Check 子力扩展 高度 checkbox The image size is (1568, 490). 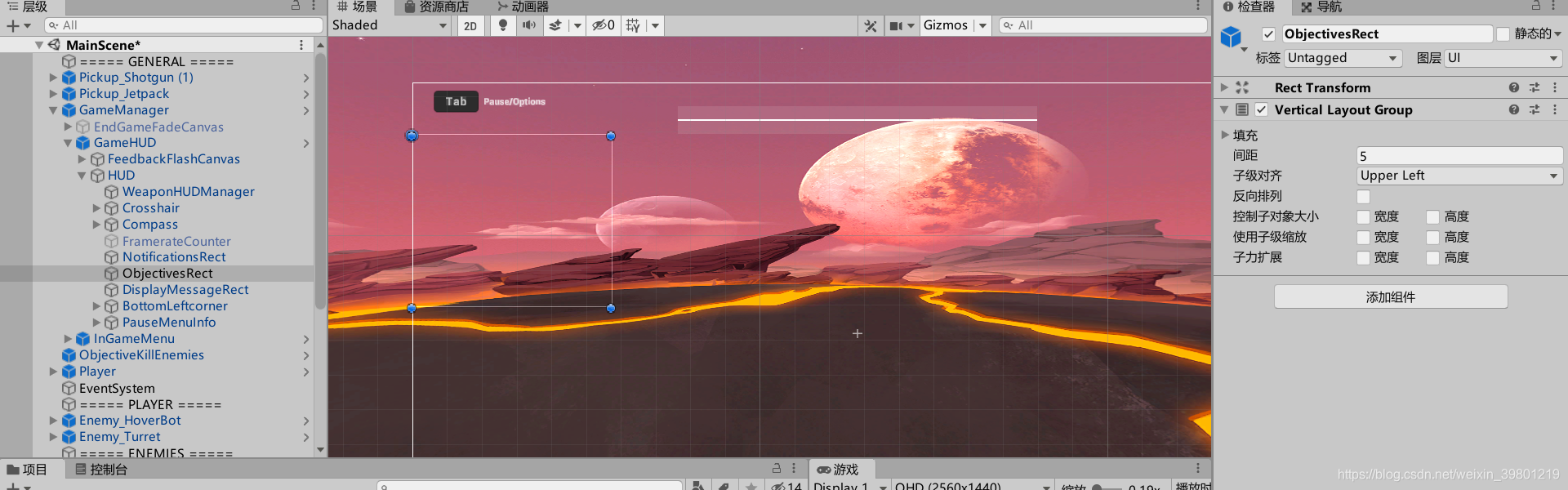(1432, 258)
